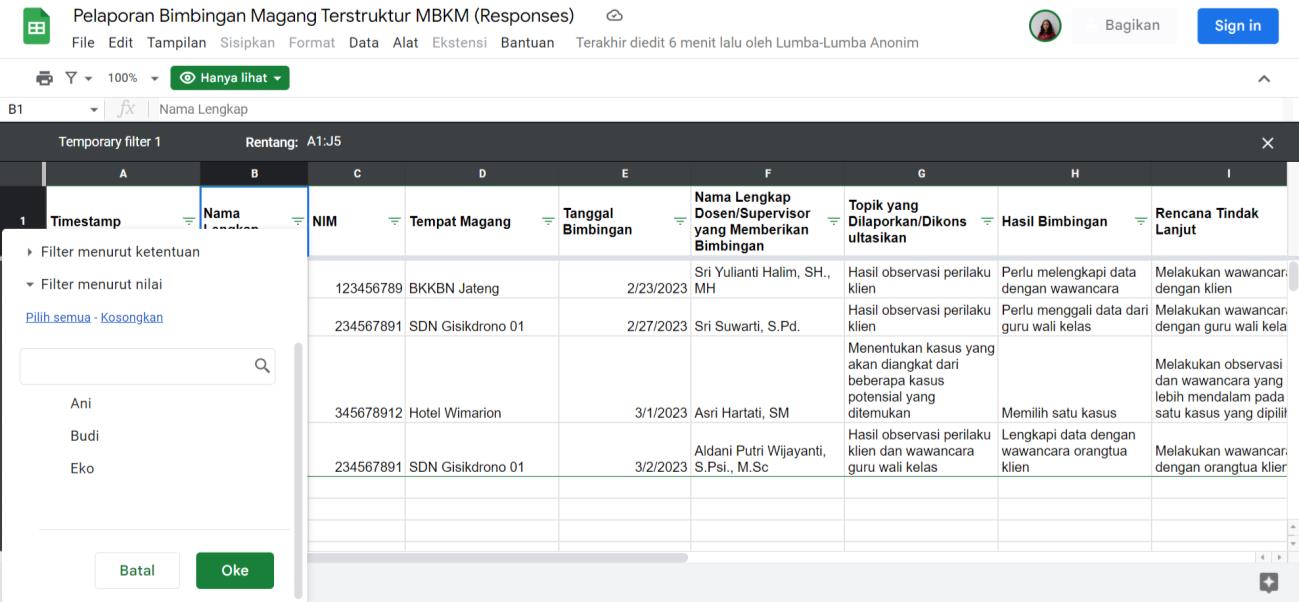Screen dimensions: 1299x602
Task: Select column C header
Action: [x=357, y=174]
